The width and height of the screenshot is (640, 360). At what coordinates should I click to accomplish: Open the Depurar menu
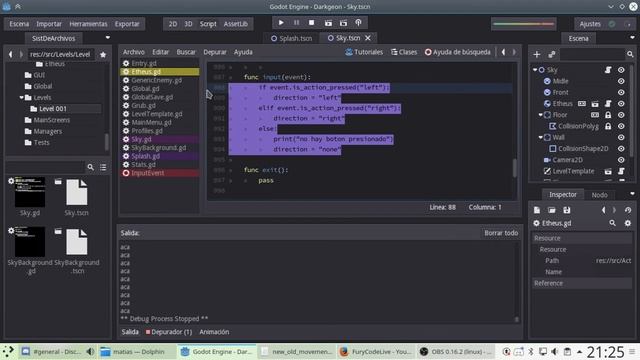(215, 52)
